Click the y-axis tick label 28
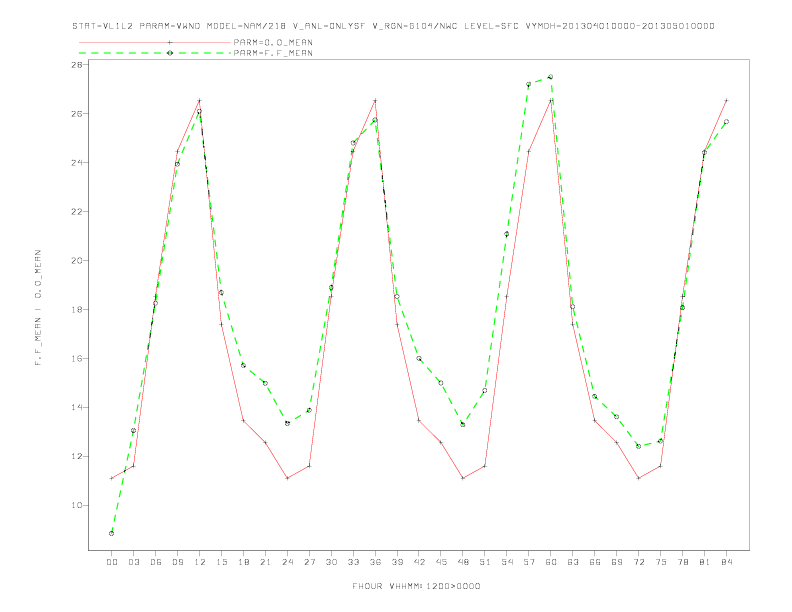 point(77,65)
